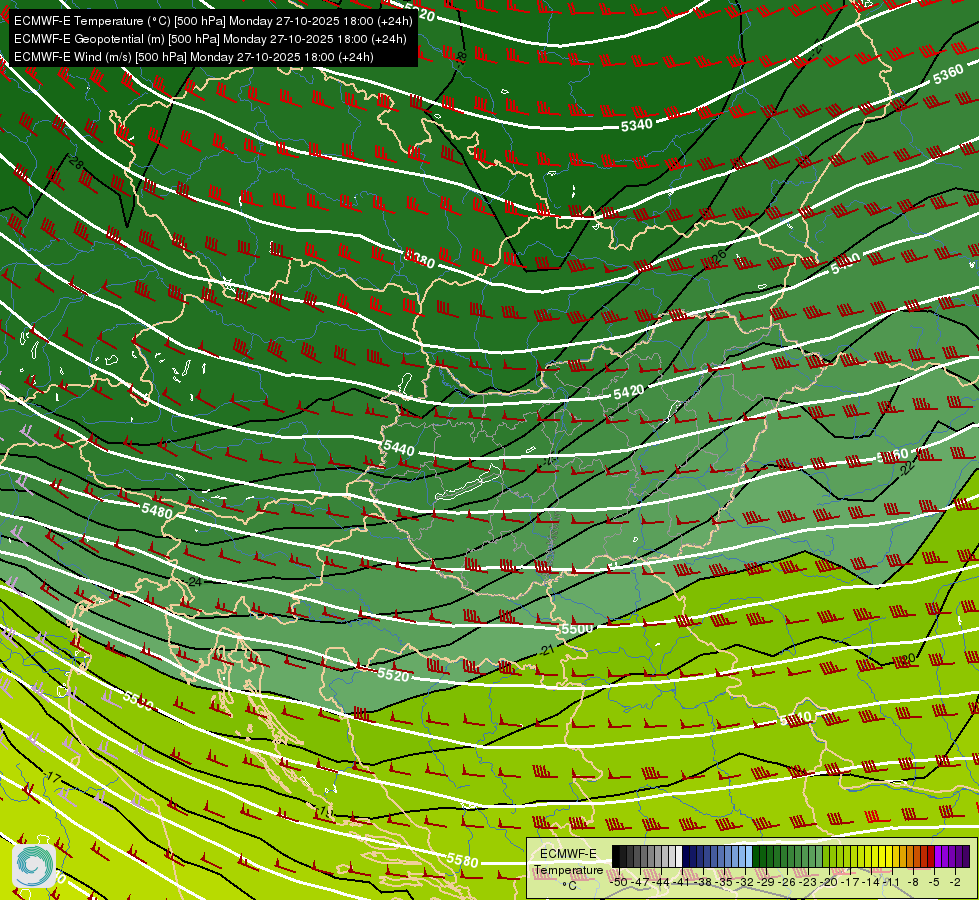Pick the darkest purple swatch at legend's end

pyautogui.click(x=967, y=856)
